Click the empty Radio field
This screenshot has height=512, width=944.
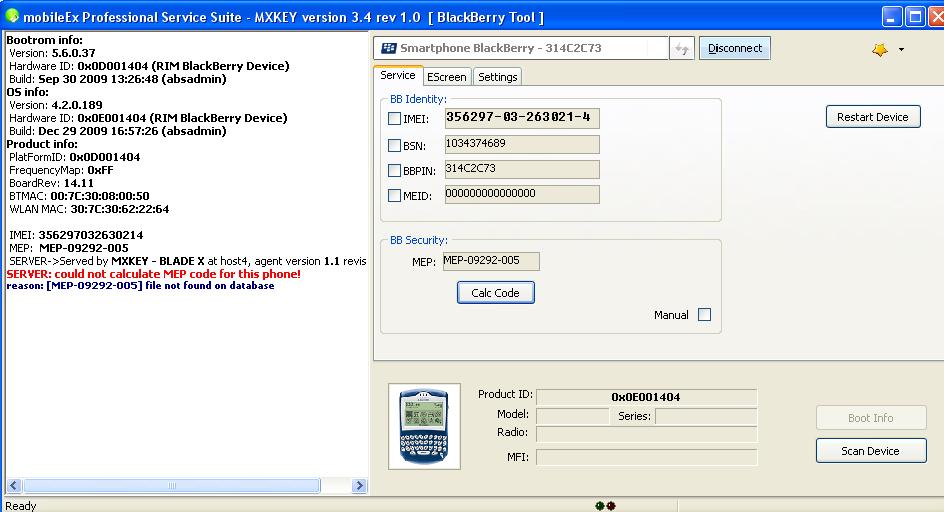point(647,434)
